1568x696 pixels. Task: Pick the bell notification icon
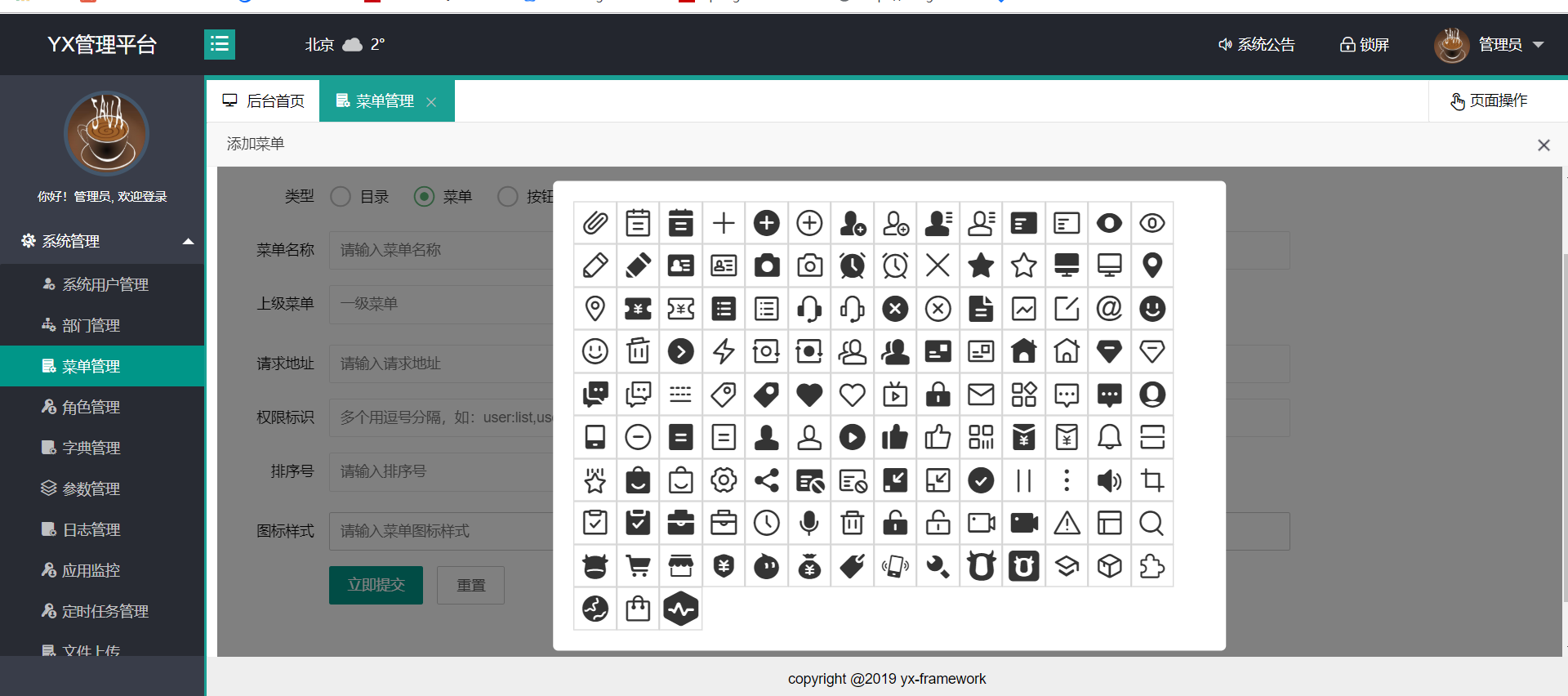click(x=1109, y=437)
